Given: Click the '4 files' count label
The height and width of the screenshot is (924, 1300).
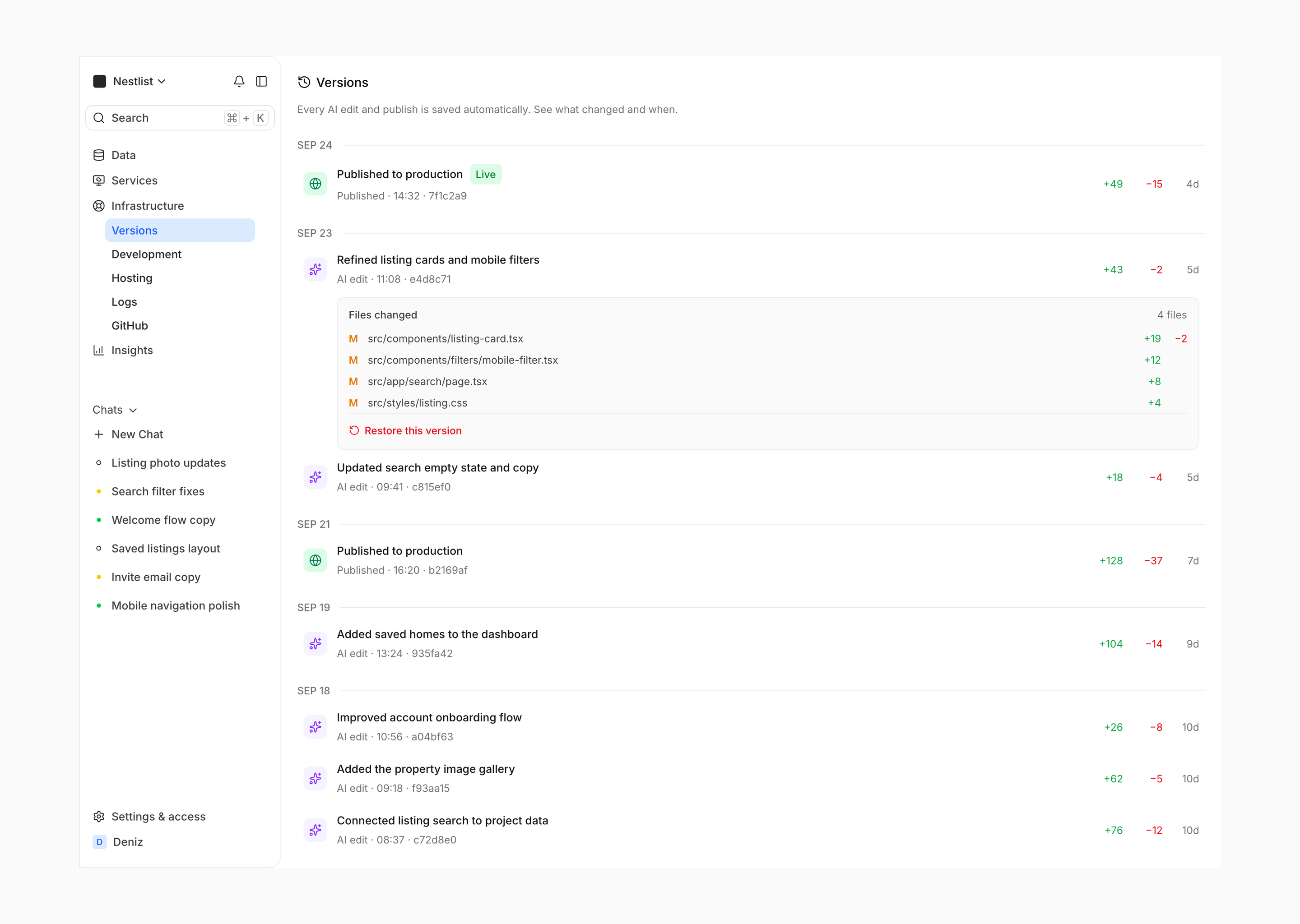Looking at the screenshot, I should [x=1172, y=314].
